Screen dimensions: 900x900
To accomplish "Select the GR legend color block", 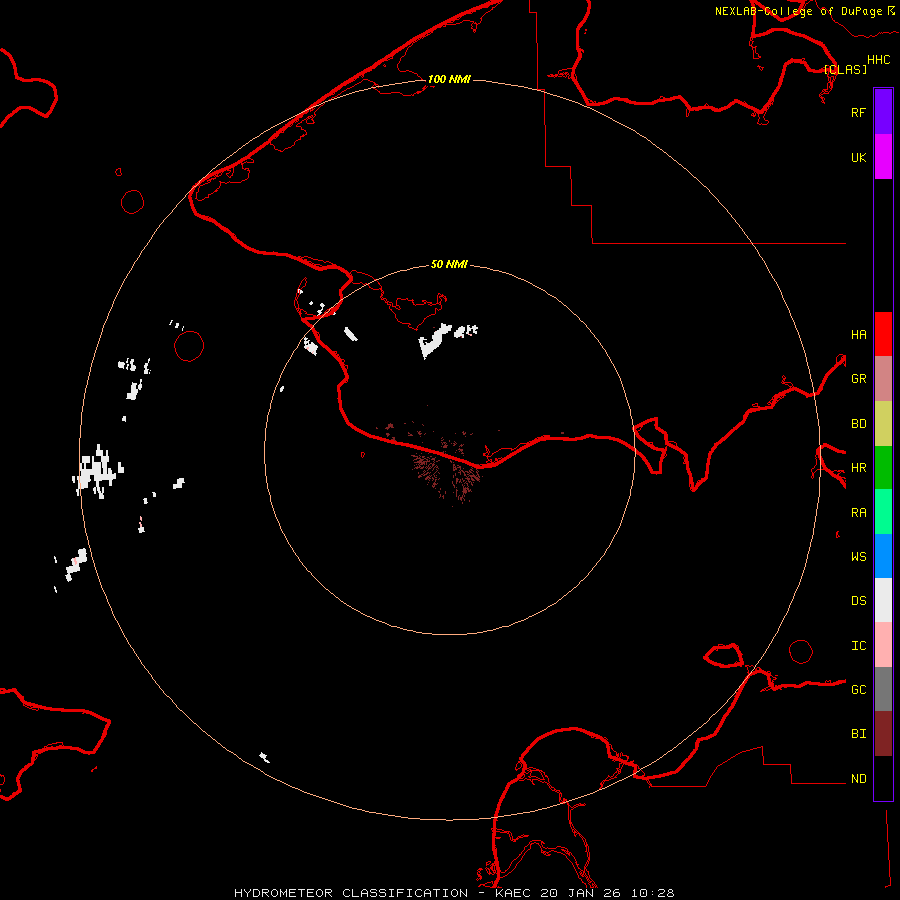I will pyautogui.click(x=883, y=379).
